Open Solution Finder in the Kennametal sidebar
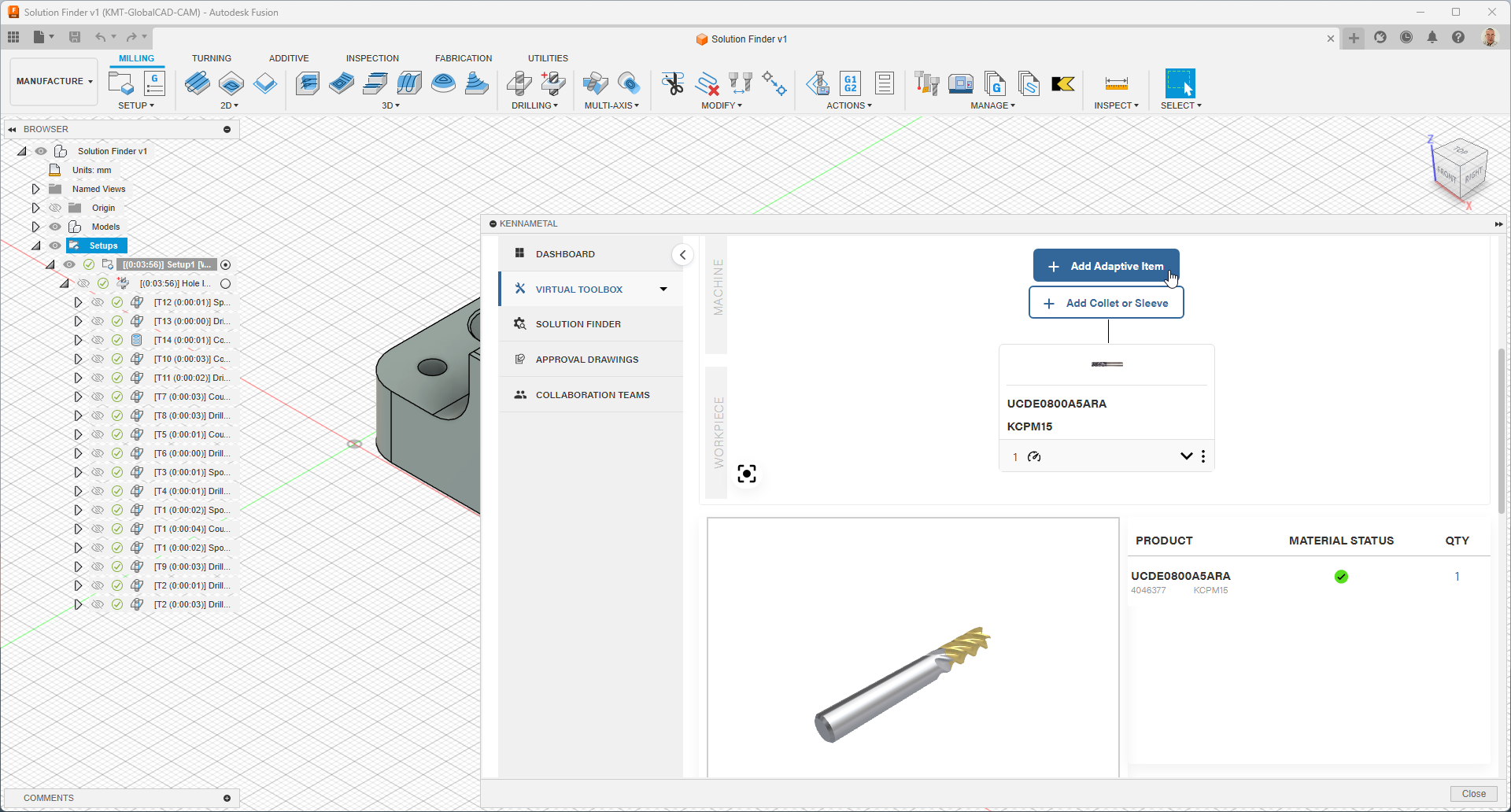 578,324
